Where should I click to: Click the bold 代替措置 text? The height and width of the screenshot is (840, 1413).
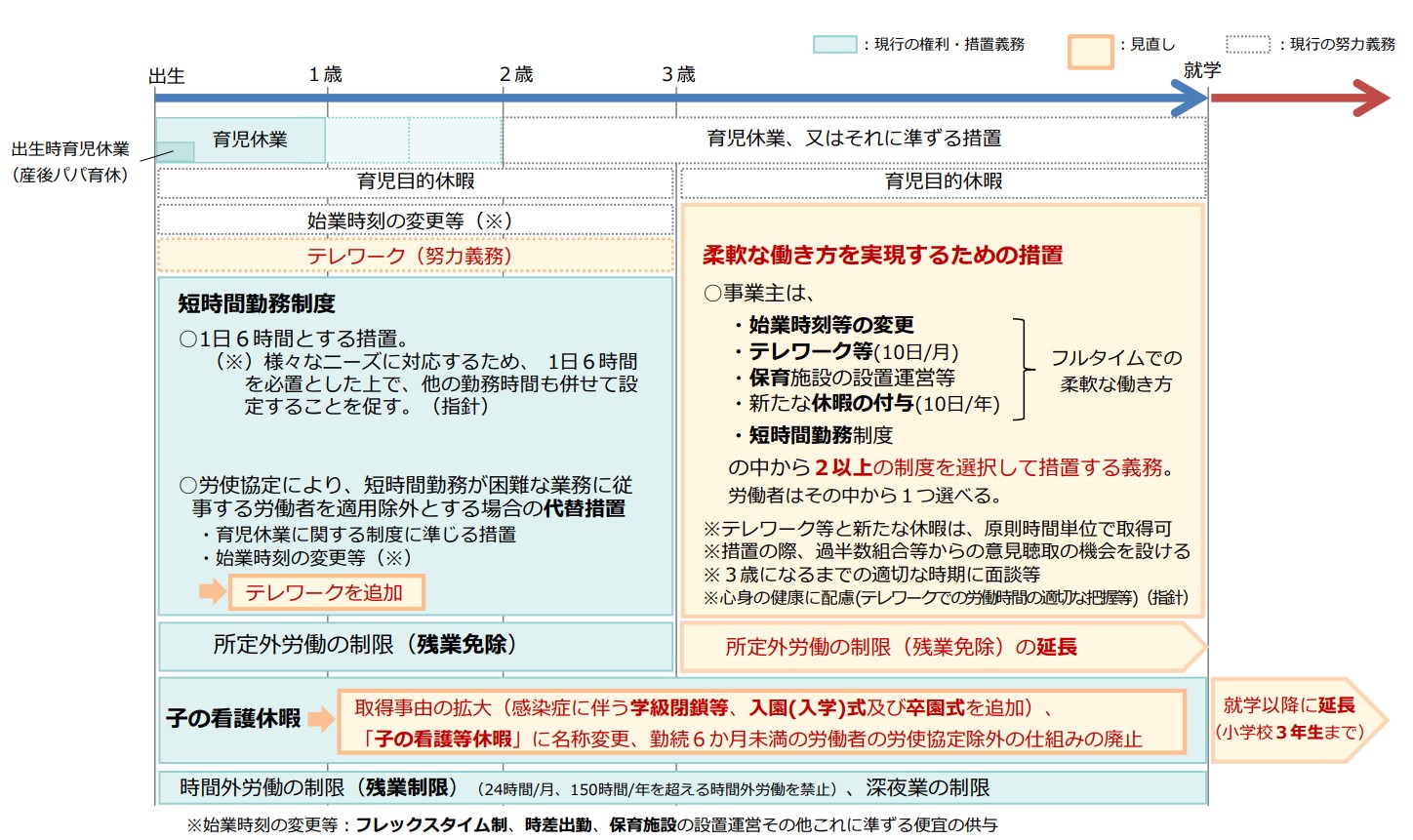pyautogui.click(x=585, y=508)
